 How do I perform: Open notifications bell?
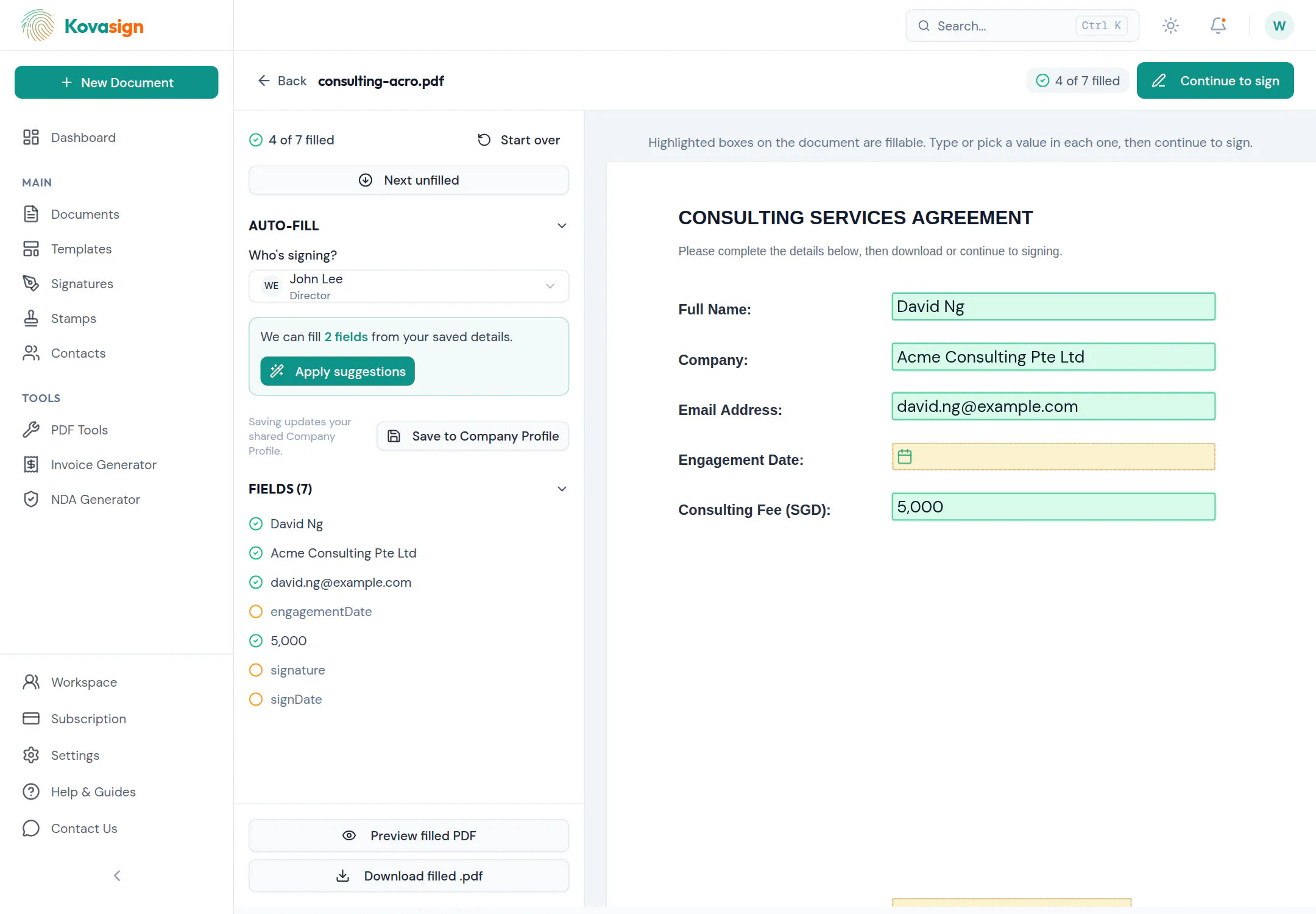click(1218, 26)
